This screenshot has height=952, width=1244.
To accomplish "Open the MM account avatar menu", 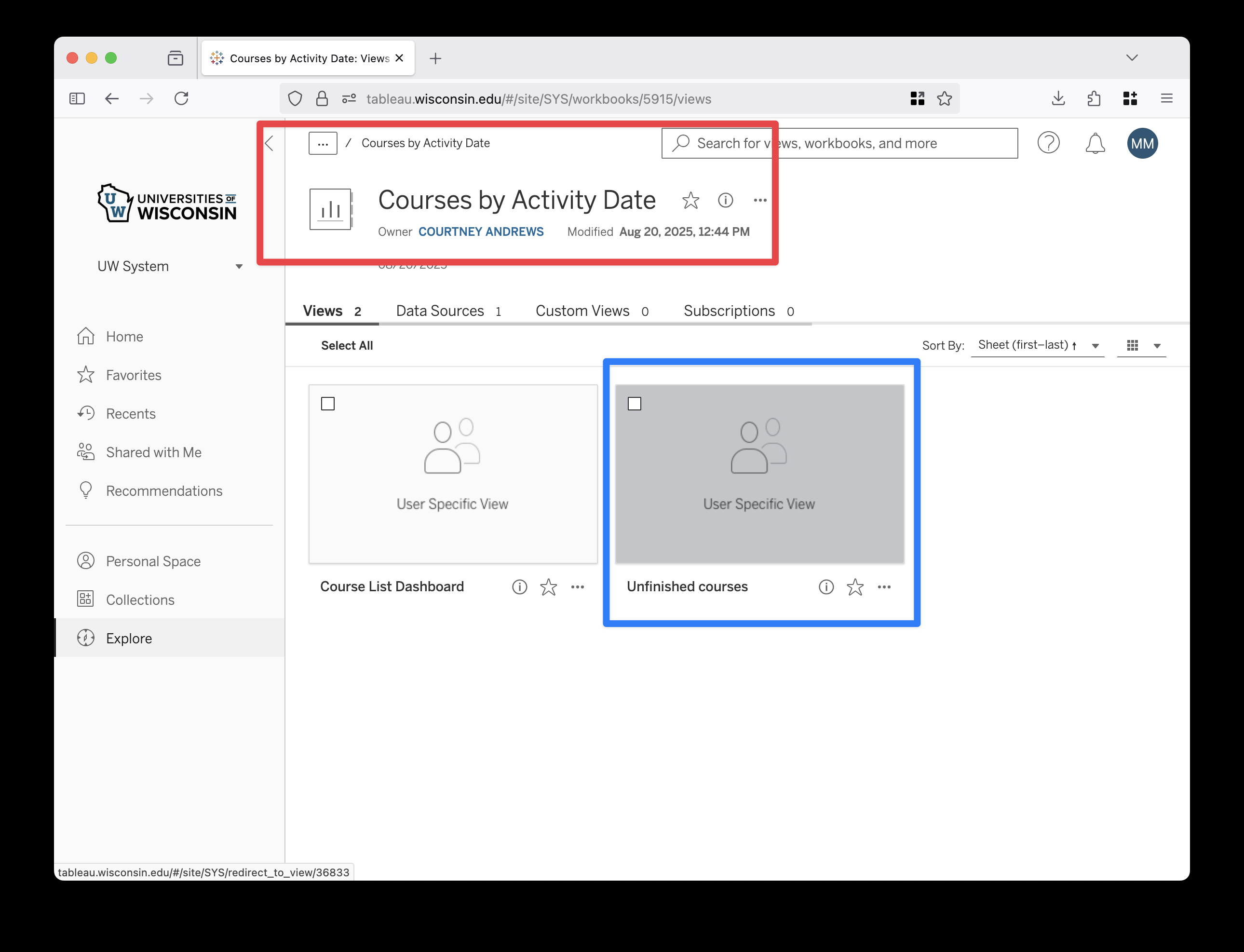I will (x=1142, y=143).
